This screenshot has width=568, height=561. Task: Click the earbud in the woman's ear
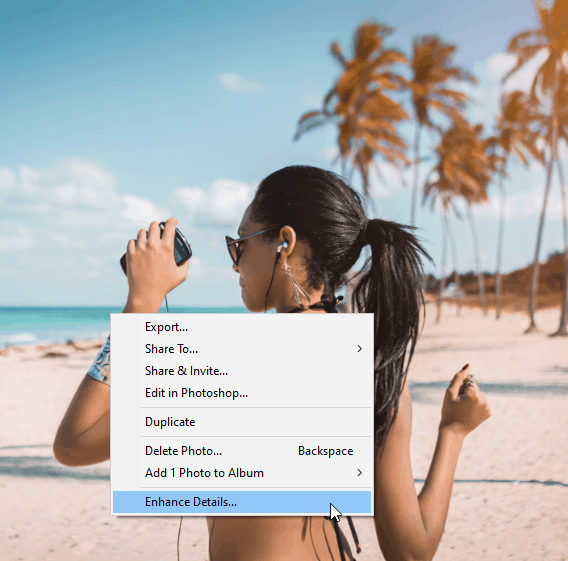(282, 248)
